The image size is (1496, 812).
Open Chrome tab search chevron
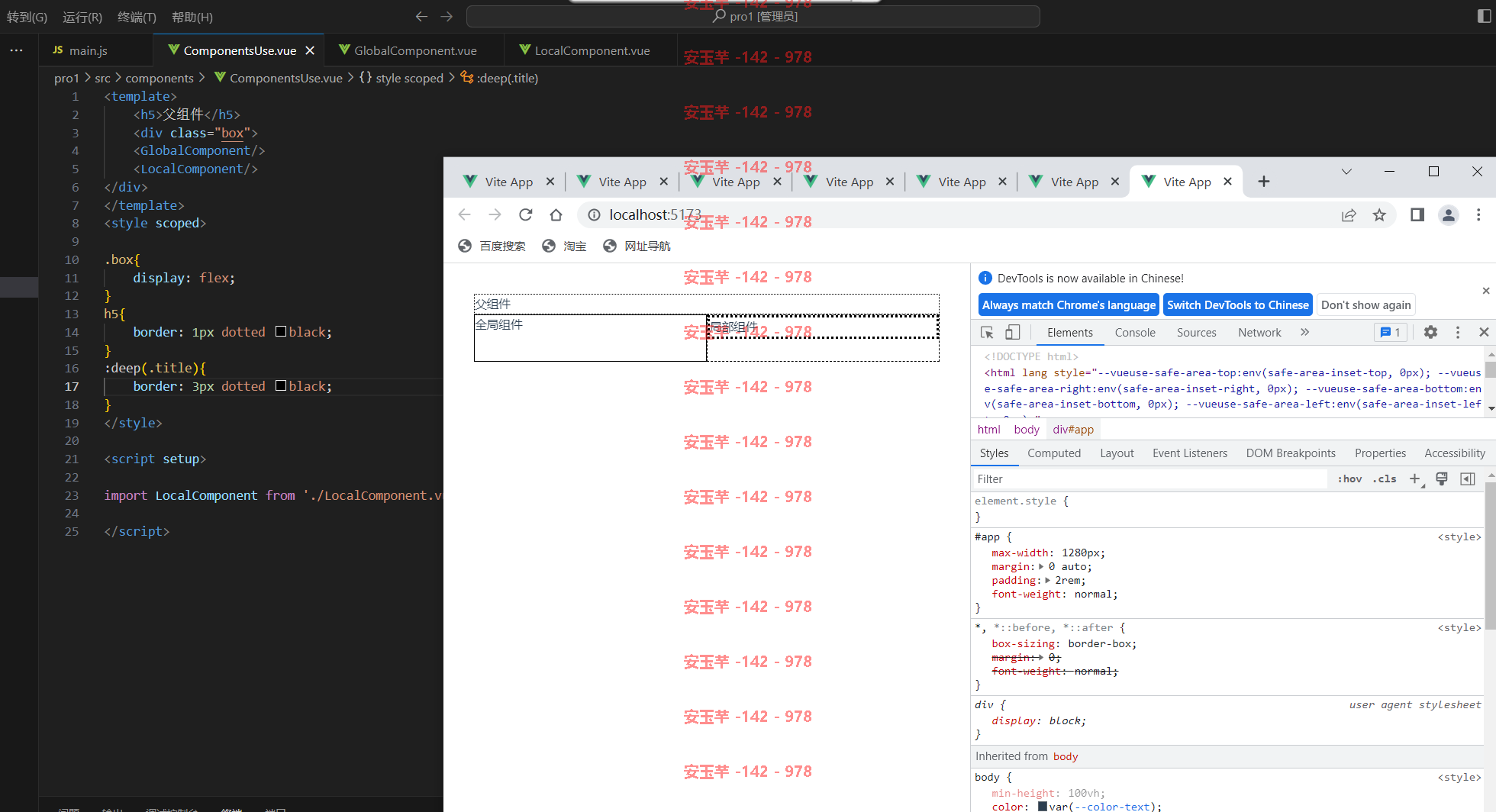click(x=1346, y=172)
